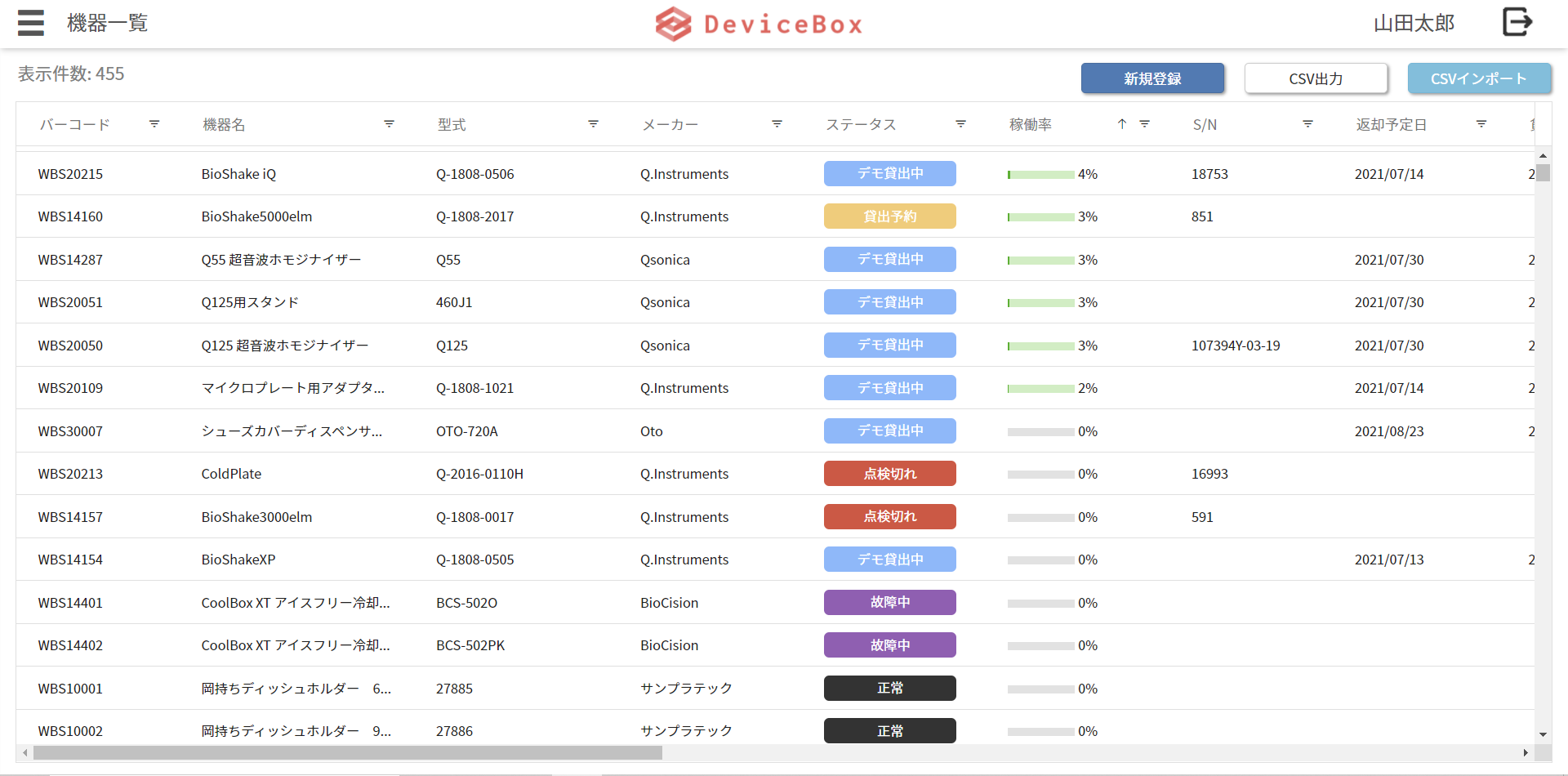Open filter menu for S/N column
This screenshot has width=1568, height=776.
click(x=1307, y=124)
